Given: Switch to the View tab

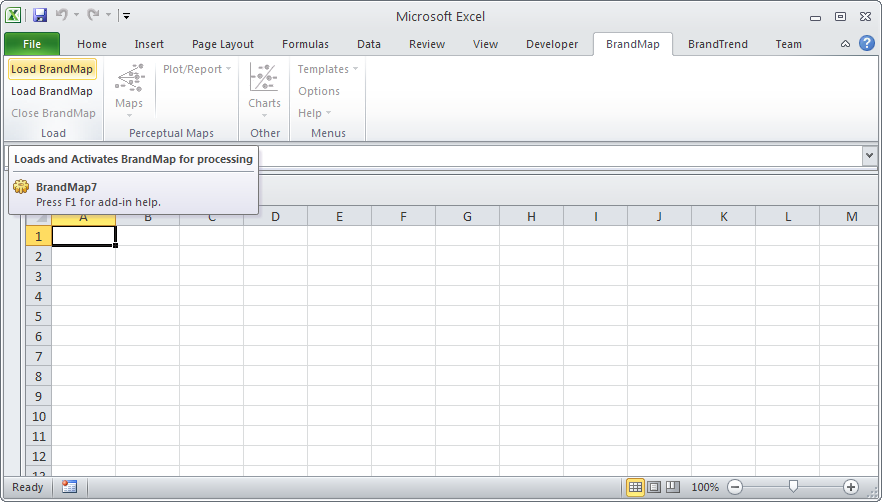Looking at the screenshot, I should coord(485,44).
